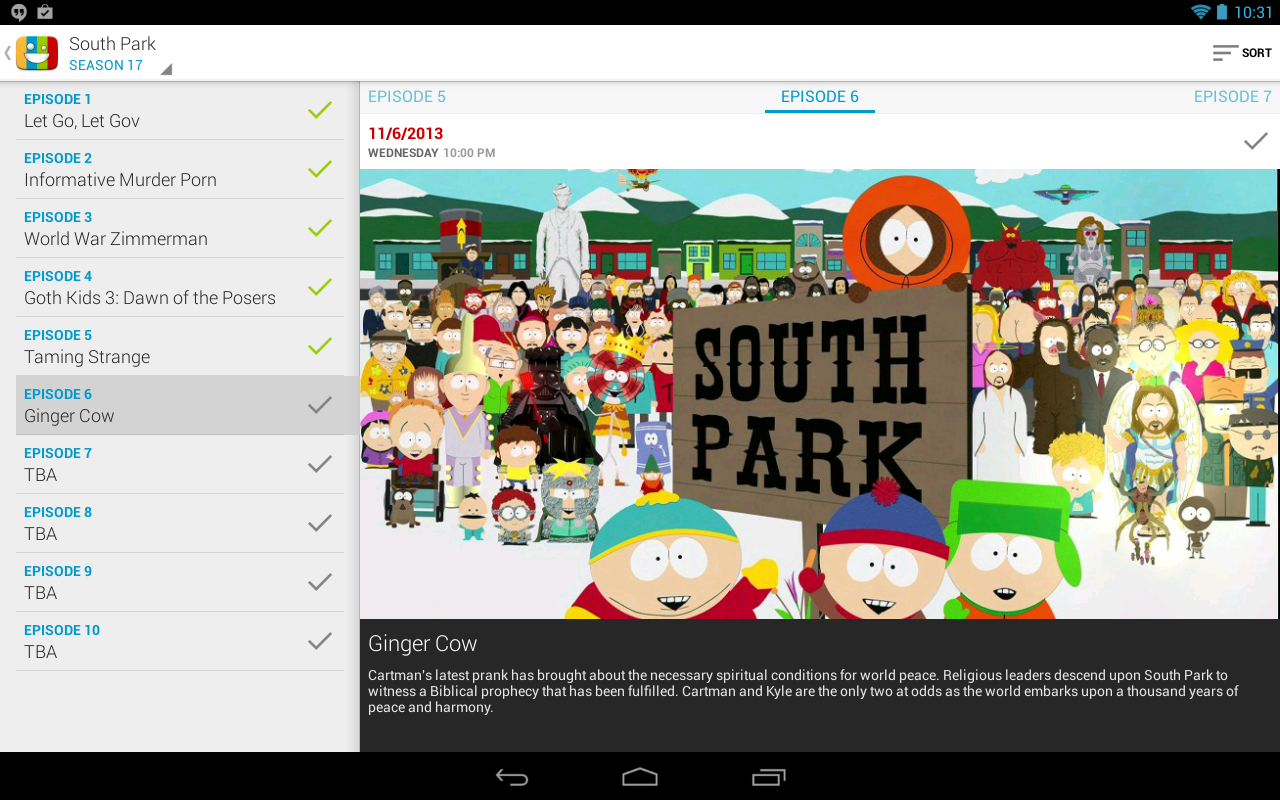
Task: Mark Episode 9 as watched
Action: click(320, 582)
